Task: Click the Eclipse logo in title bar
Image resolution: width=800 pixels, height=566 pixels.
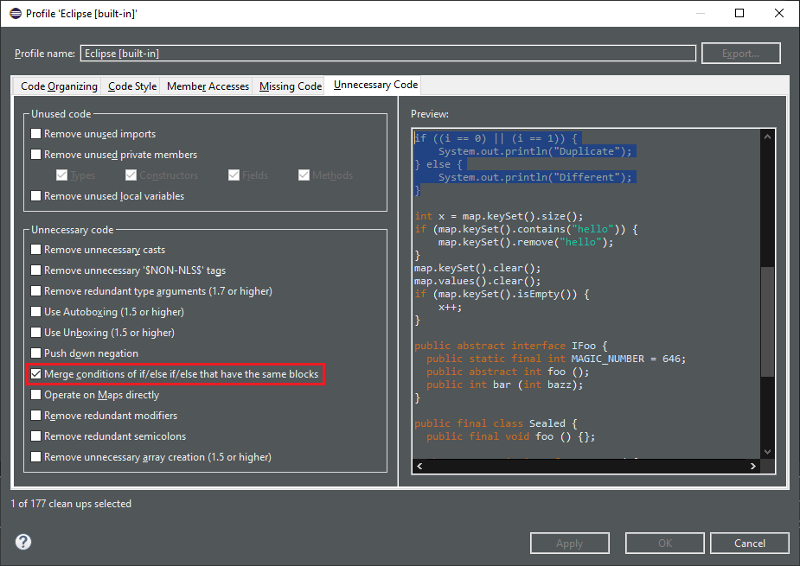Action: click(x=15, y=13)
